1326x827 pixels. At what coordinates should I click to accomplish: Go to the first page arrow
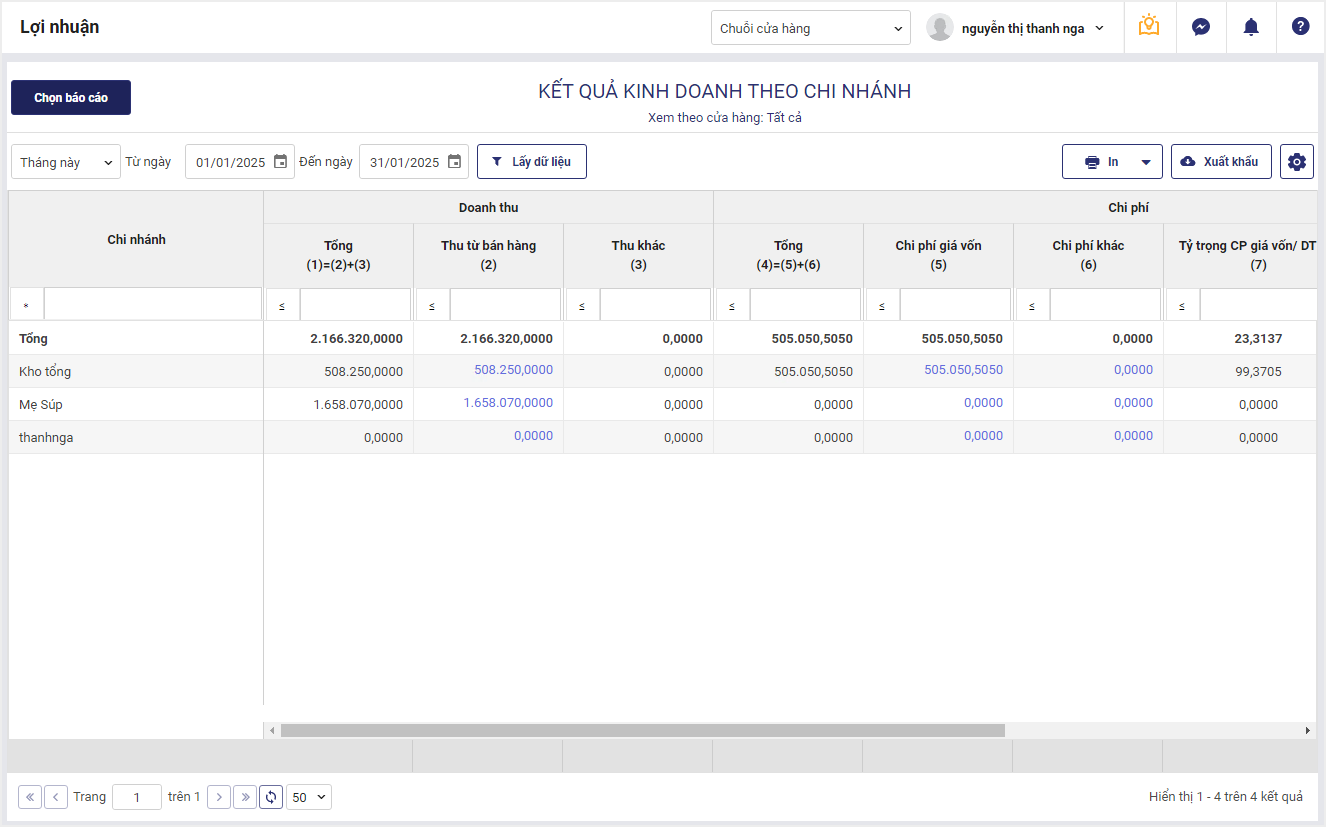[x=30, y=797]
